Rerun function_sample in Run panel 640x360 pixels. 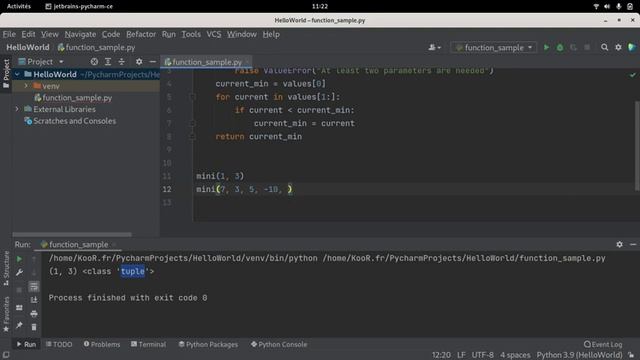(x=19, y=259)
